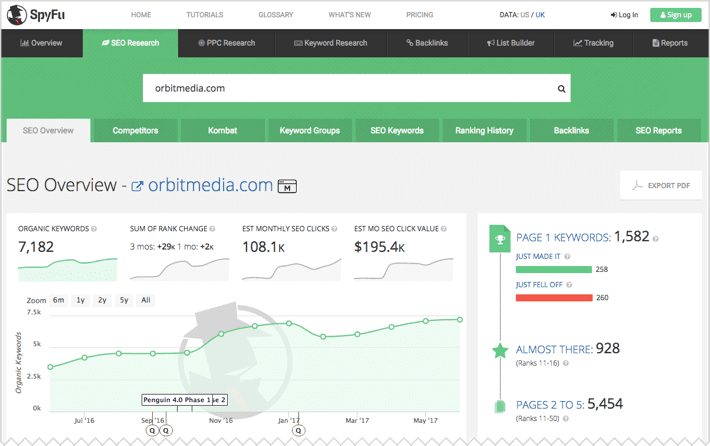The width and height of the screenshot is (710, 446).
Task: Click the Almost There heading link
Action: (554, 350)
